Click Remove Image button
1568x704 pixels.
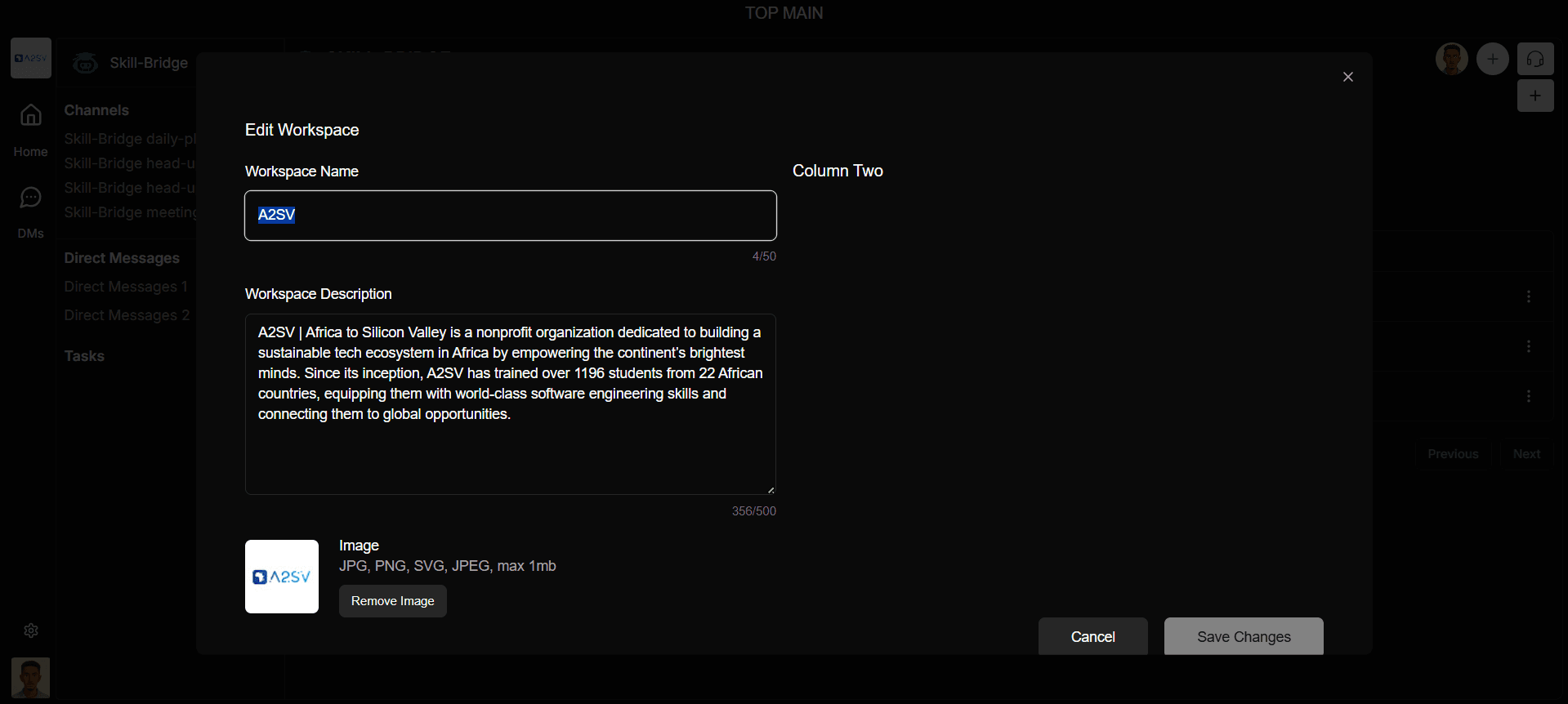(393, 601)
